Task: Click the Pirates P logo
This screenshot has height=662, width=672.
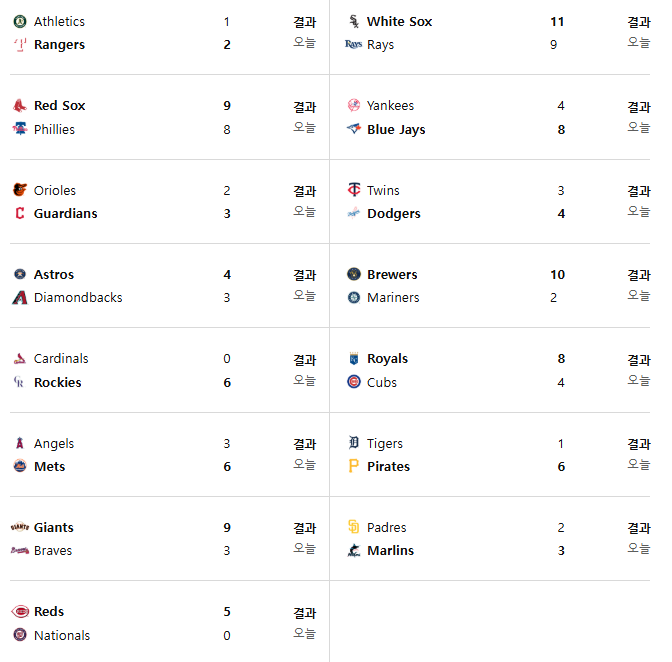Action: pyautogui.click(x=354, y=466)
